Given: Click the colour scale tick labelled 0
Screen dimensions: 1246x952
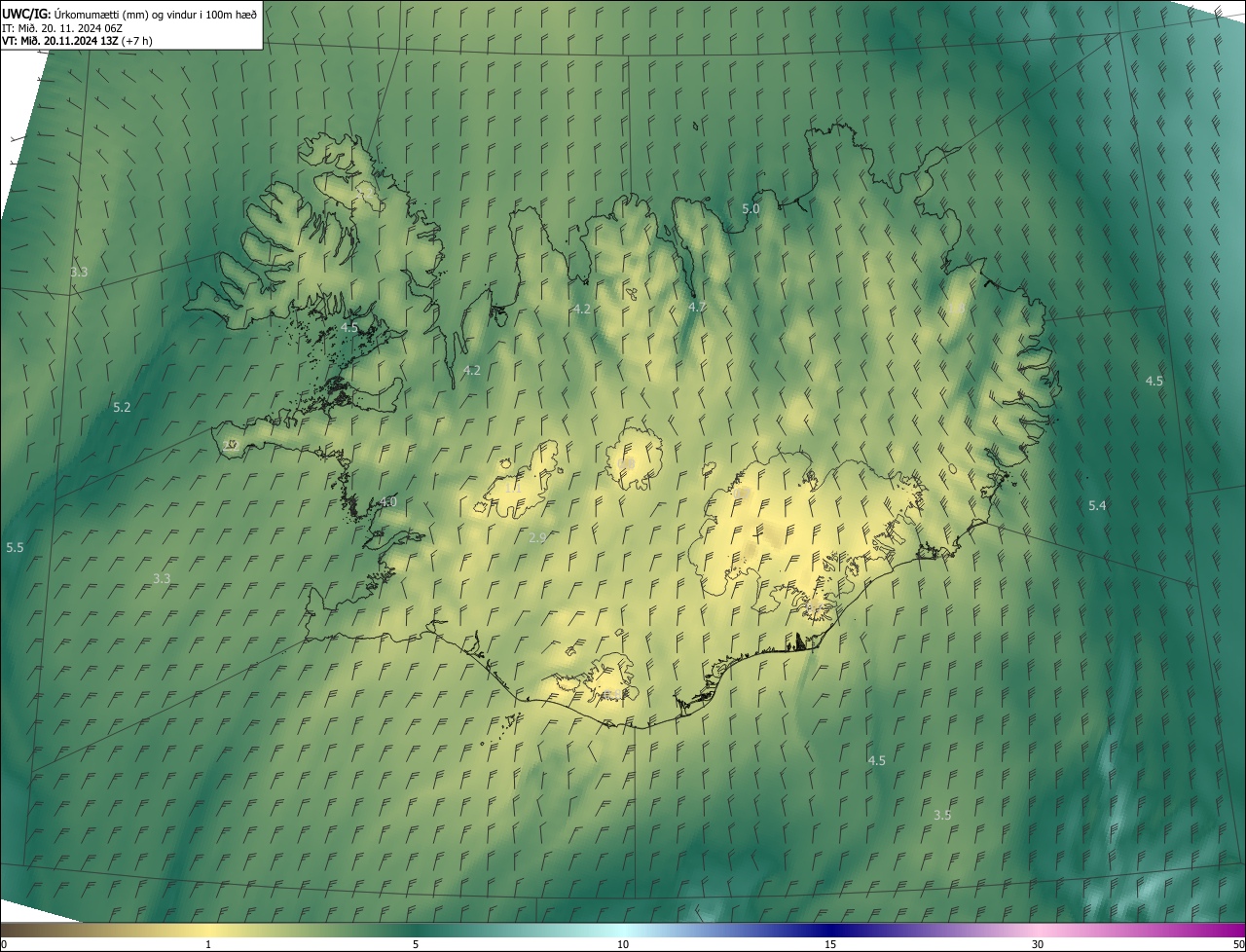Looking at the screenshot, I should (x=4, y=944).
